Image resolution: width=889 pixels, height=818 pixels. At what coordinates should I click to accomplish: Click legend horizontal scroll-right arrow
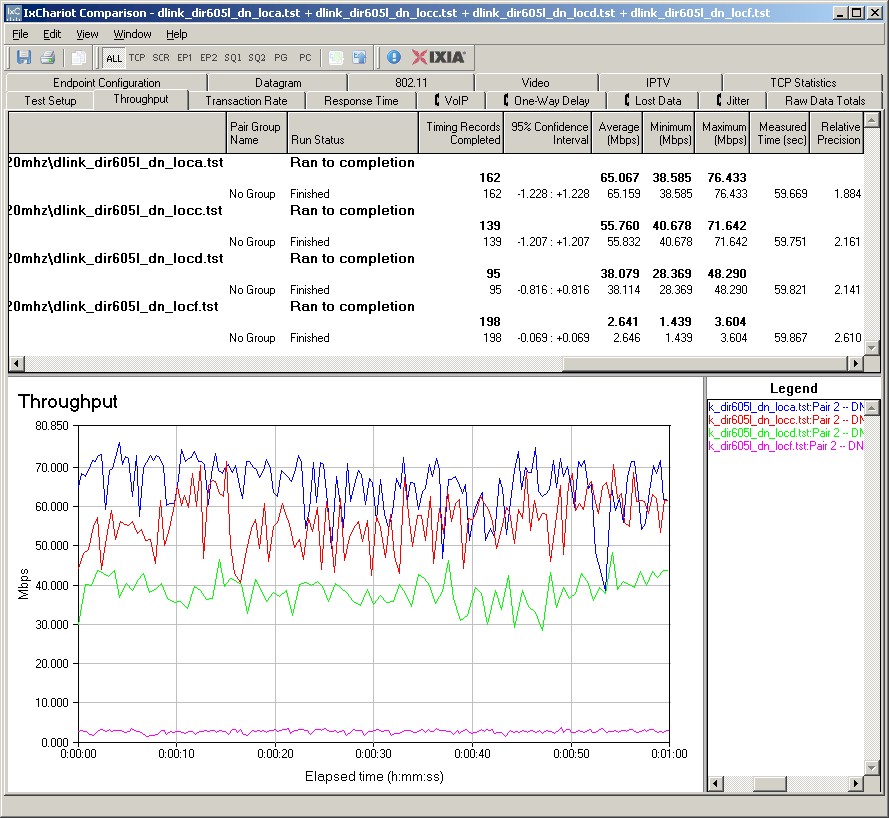(x=856, y=784)
